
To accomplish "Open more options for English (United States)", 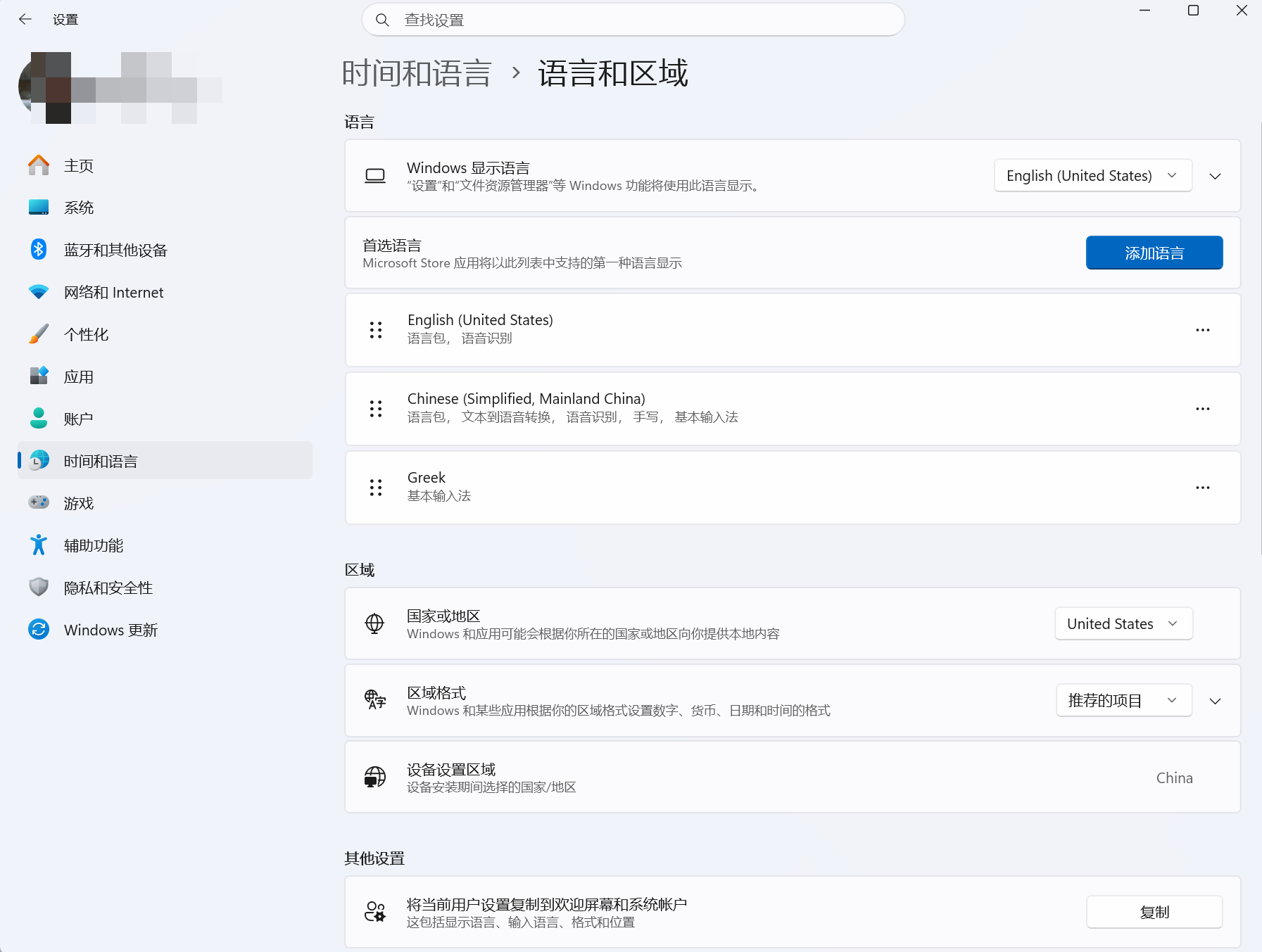I will pos(1203,330).
